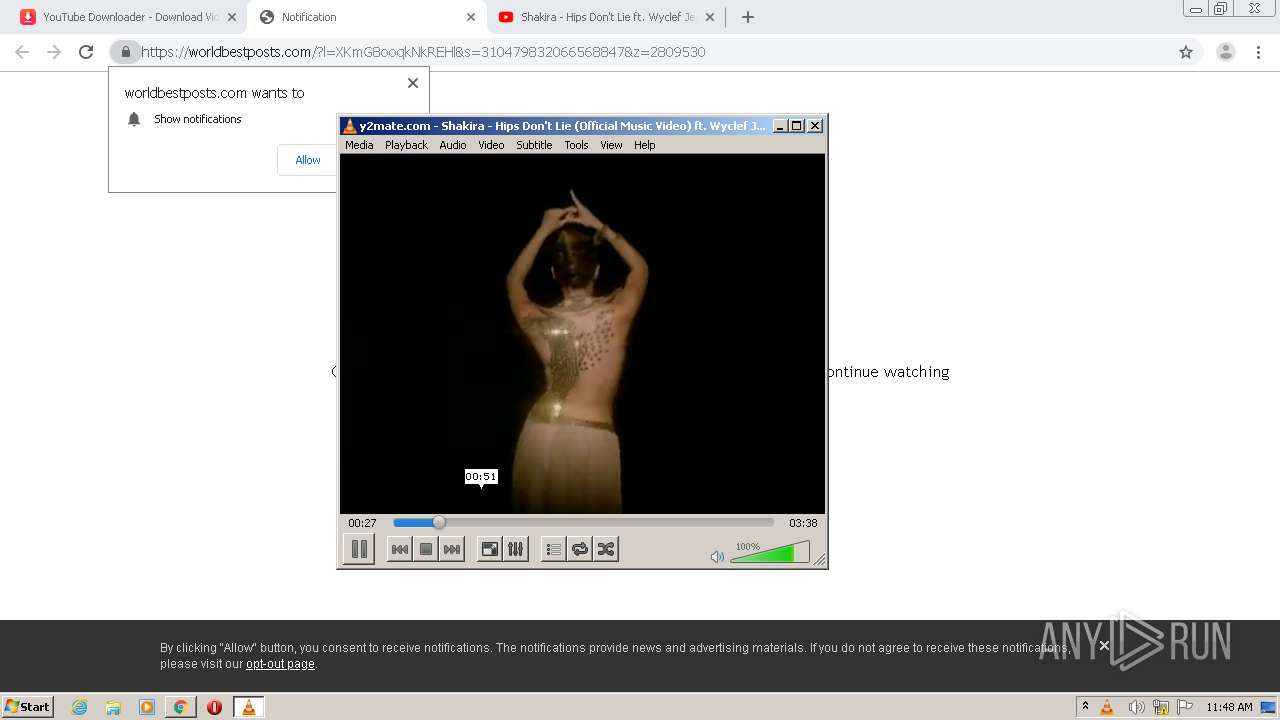Screen dimensions: 1280x720
Task: Pause playback in VLC
Action: (x=359, y=549)
